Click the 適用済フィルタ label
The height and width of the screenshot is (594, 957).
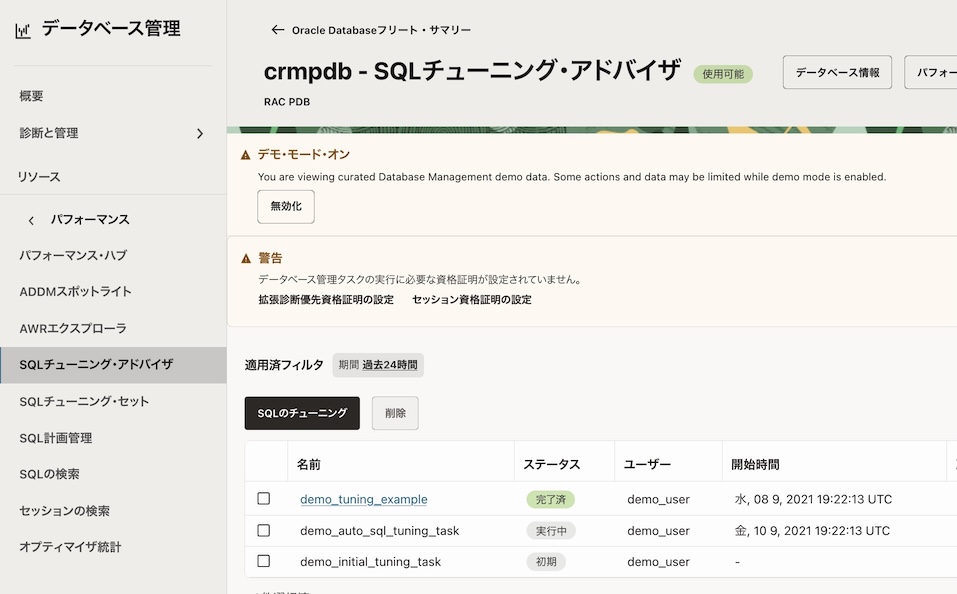[x=284, y=365]
